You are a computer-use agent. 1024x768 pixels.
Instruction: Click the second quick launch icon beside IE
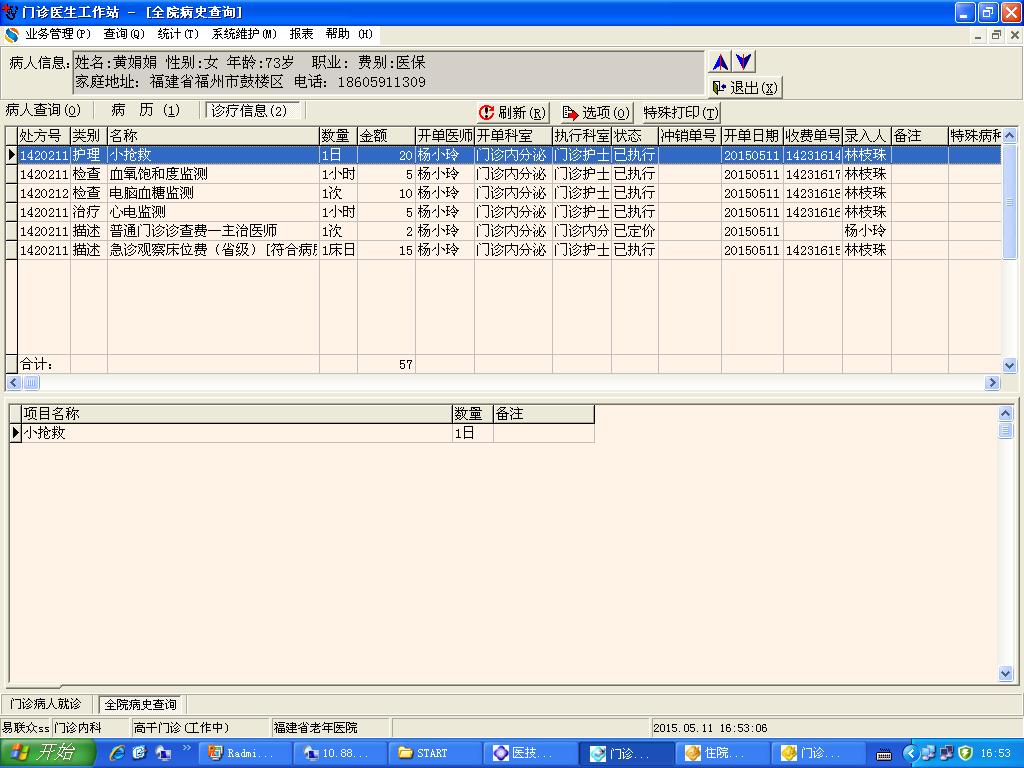[140, 753]
